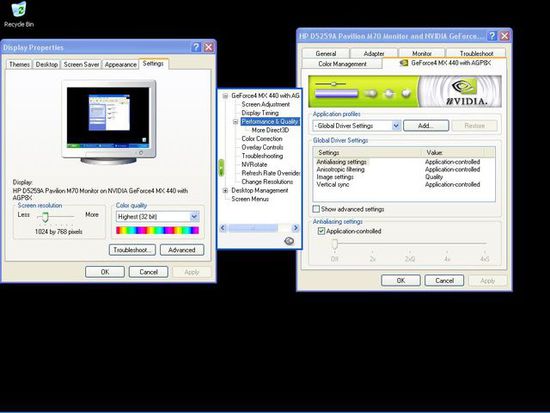Click the NVIDIA logo banner image
Screen dimensions: 550x413
point(405,92)
